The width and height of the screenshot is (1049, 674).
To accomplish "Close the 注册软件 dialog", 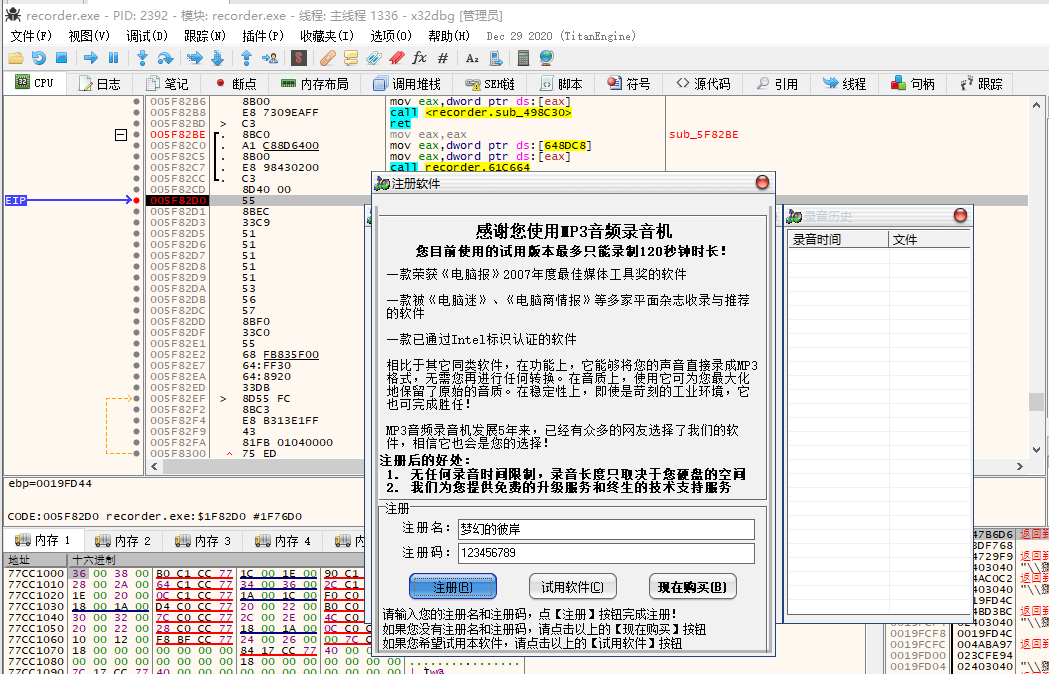I will pyautogui.click(x=762, y=183).
